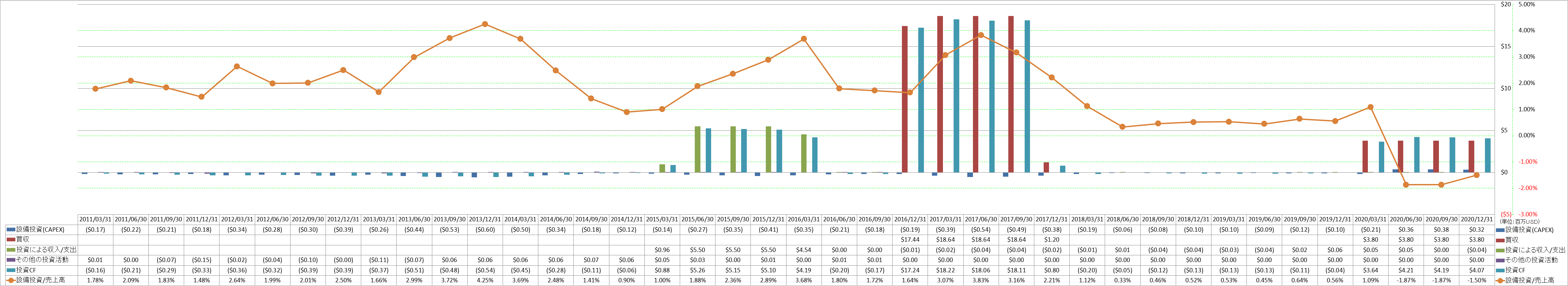1568x286 pixels.
Task: Select the $17.44 acquisition cell under 2016/12/31
Action: click(910, 240)
